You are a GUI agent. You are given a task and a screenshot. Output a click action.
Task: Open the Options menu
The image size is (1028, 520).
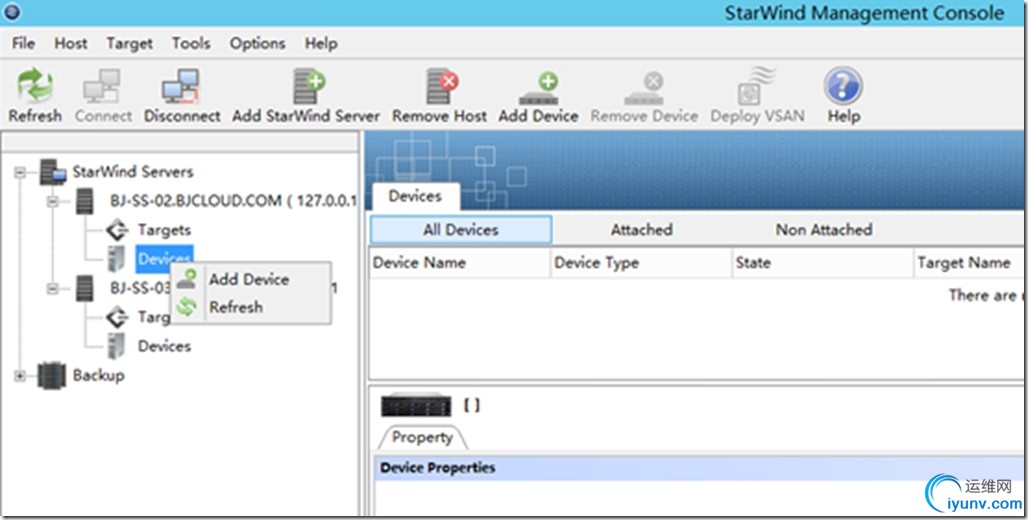pos(257,44)
